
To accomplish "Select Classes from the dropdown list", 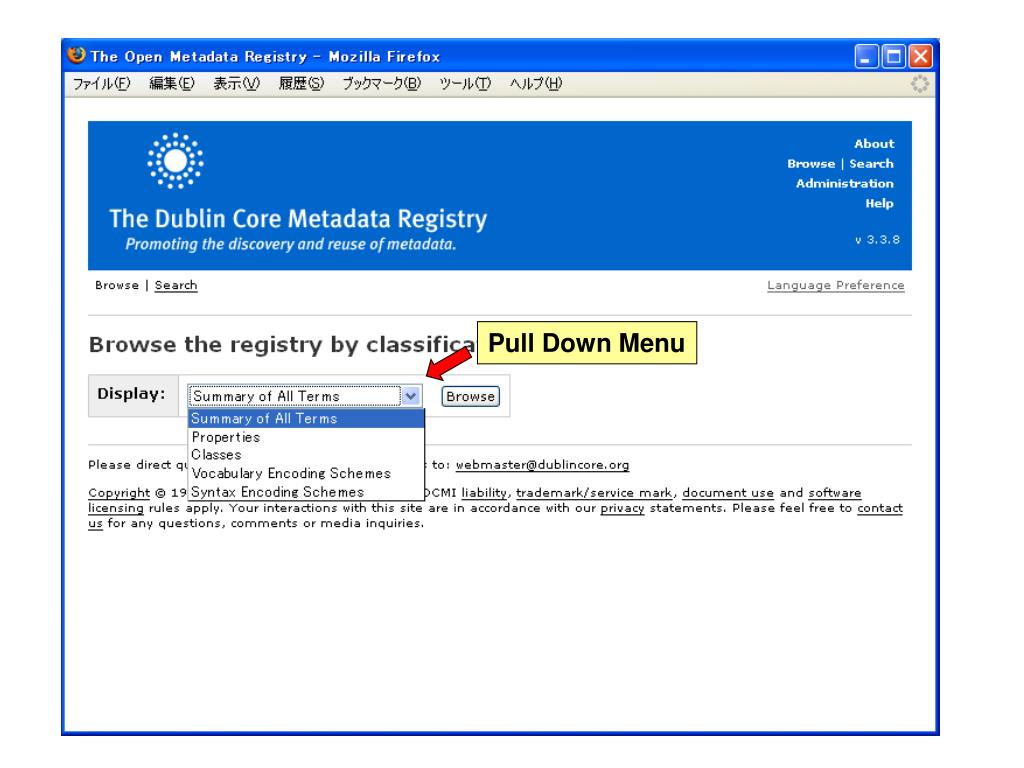I will point(306,455).
